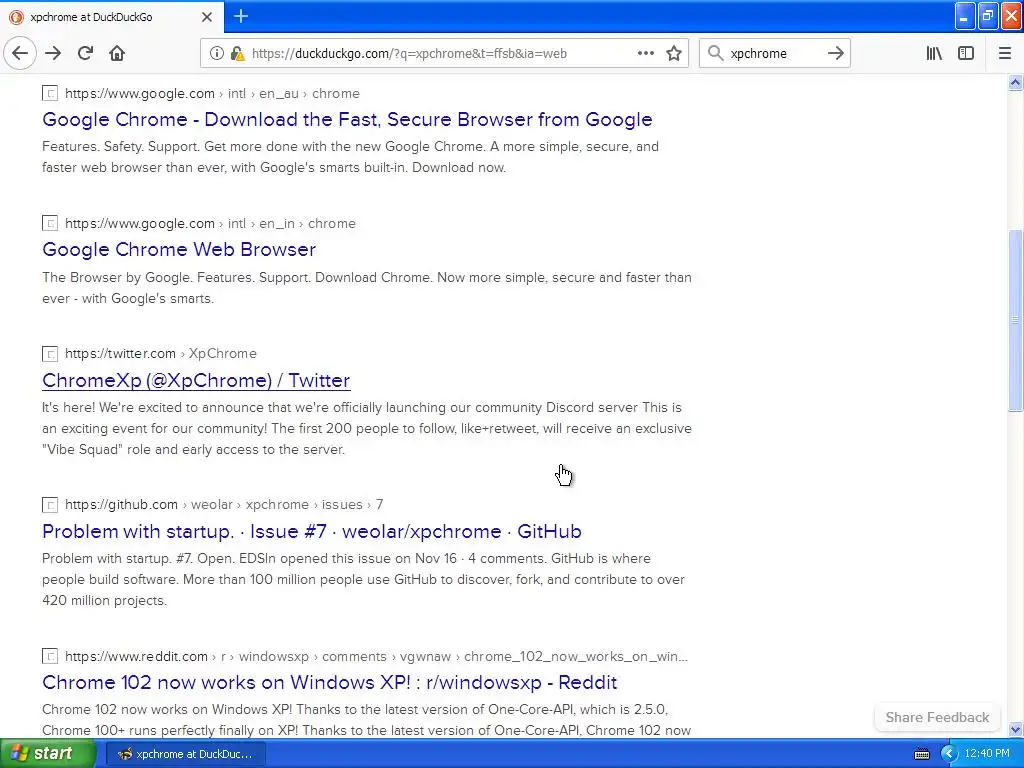Open the Google Chrome Web Browser result

[x=179, y=249]
